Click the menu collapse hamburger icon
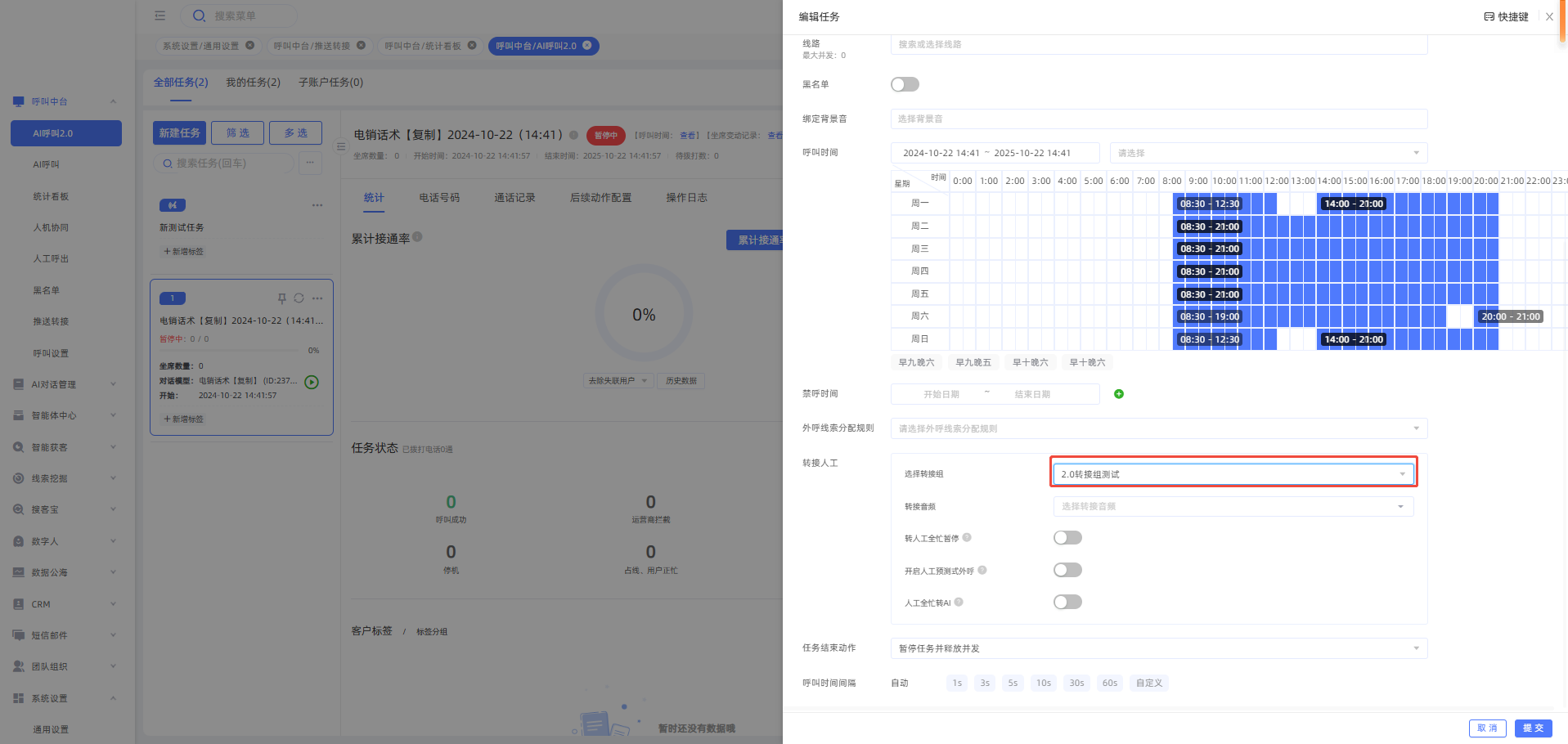 coord(160,16)
